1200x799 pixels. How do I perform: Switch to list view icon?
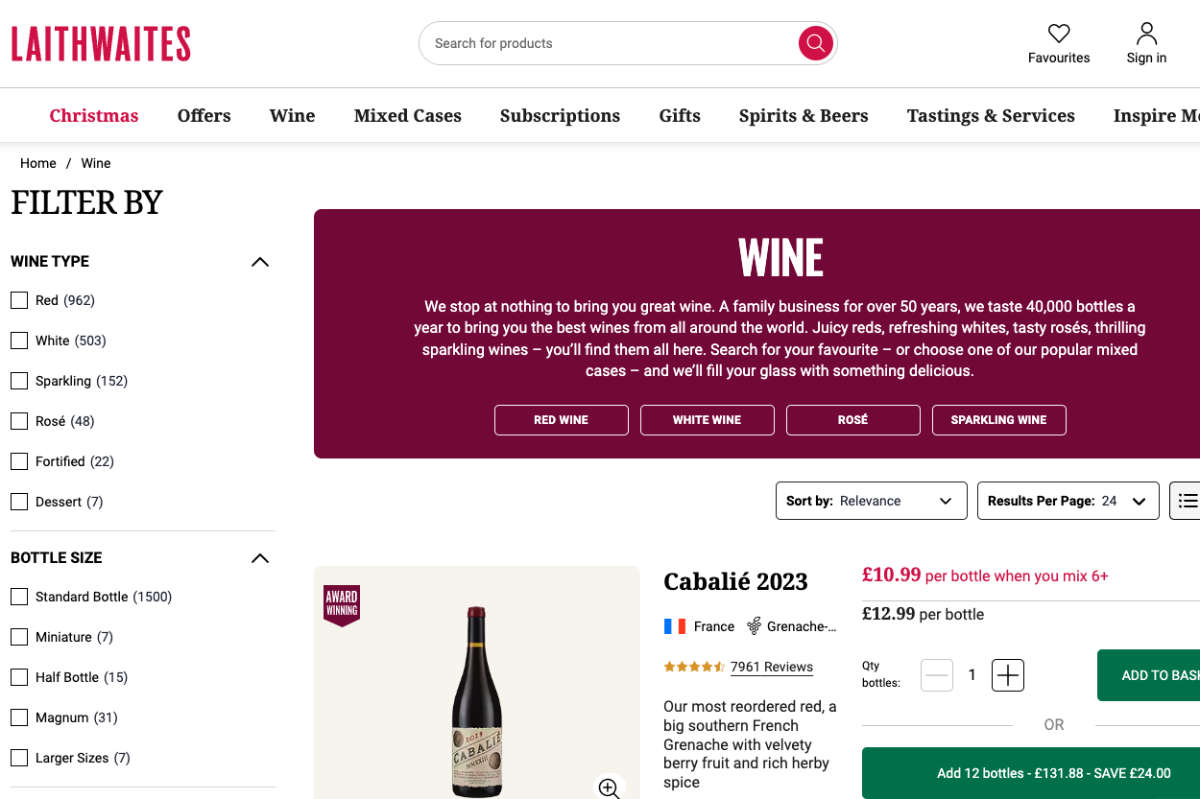(1187, 501)
